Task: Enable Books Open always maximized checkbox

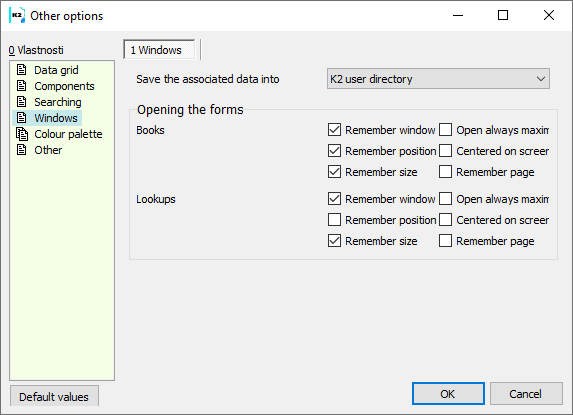Action: 445,130
